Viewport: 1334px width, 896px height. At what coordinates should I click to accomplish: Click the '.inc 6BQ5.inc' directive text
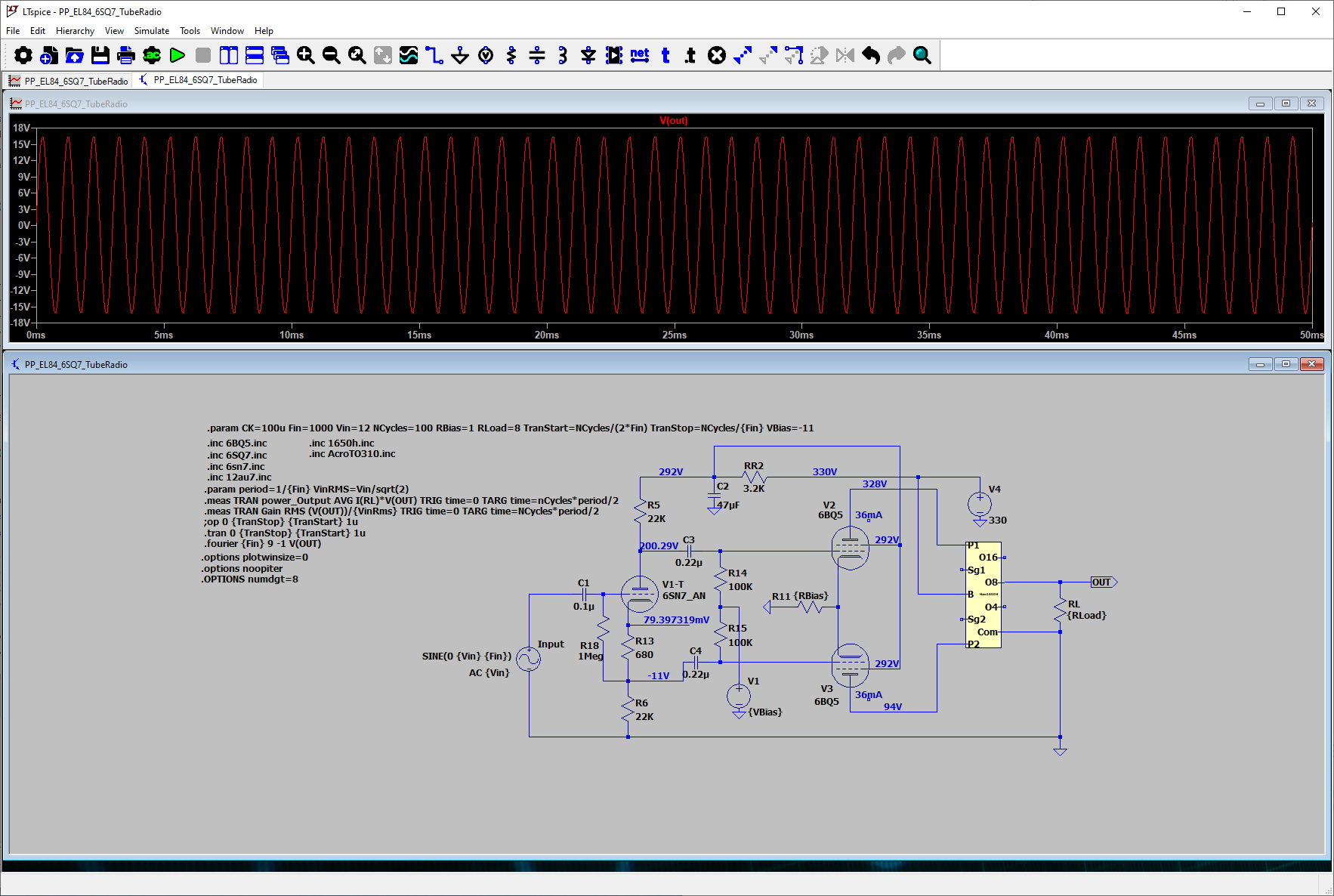(236, 443)
